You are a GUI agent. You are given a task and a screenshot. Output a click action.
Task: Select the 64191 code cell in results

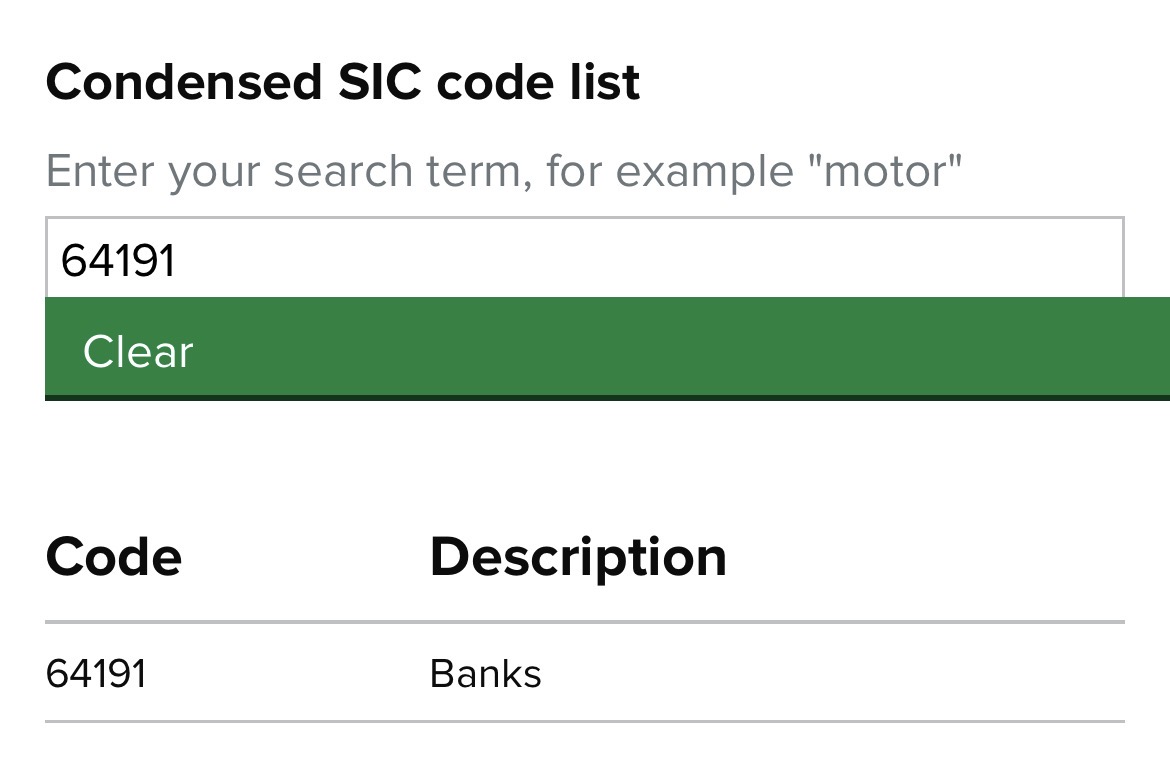click(96, 673)
